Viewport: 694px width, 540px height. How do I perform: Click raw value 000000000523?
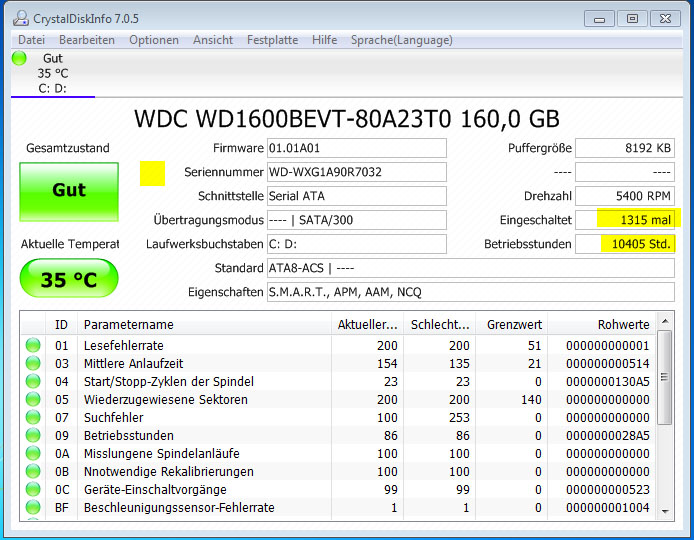point(607,490)
